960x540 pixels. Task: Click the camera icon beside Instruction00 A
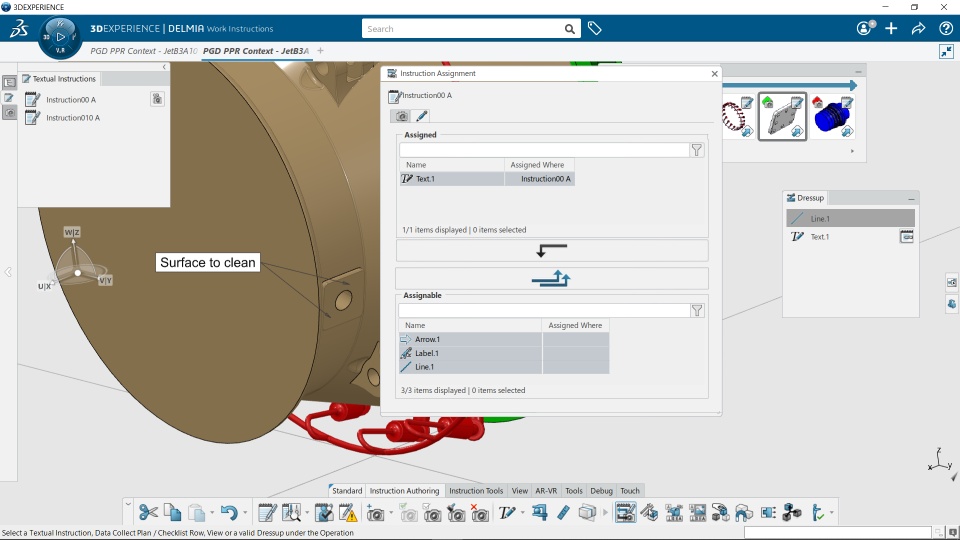(x=157, y=99)
